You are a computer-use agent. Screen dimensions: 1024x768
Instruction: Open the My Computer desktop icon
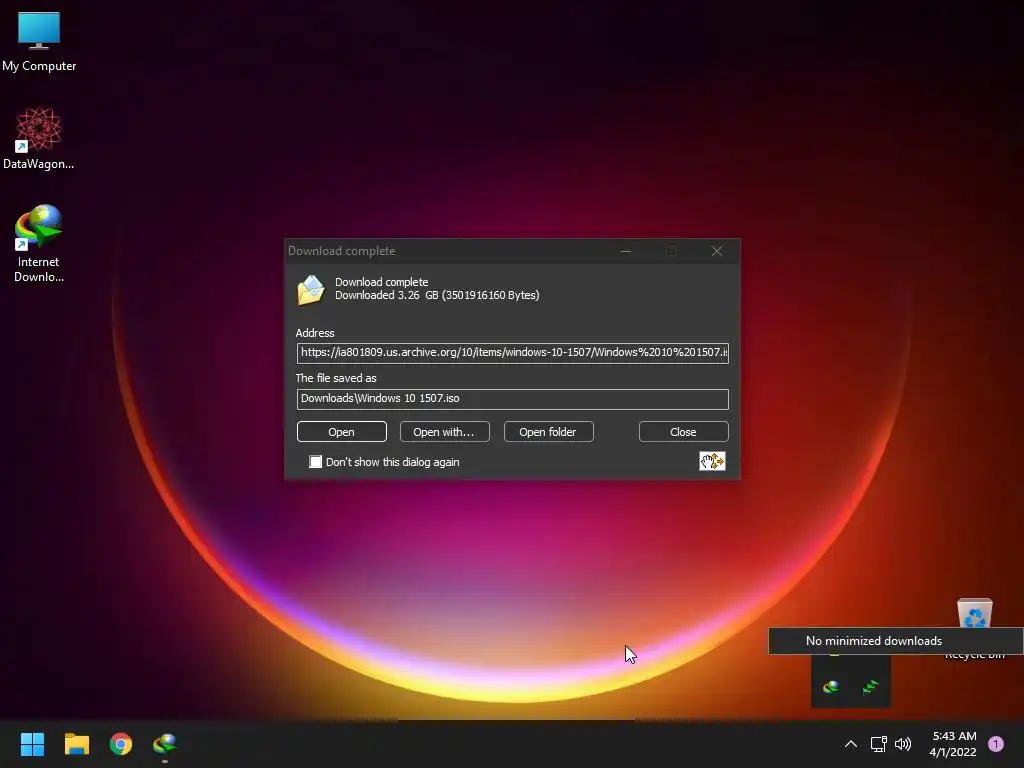coord(39,42)
